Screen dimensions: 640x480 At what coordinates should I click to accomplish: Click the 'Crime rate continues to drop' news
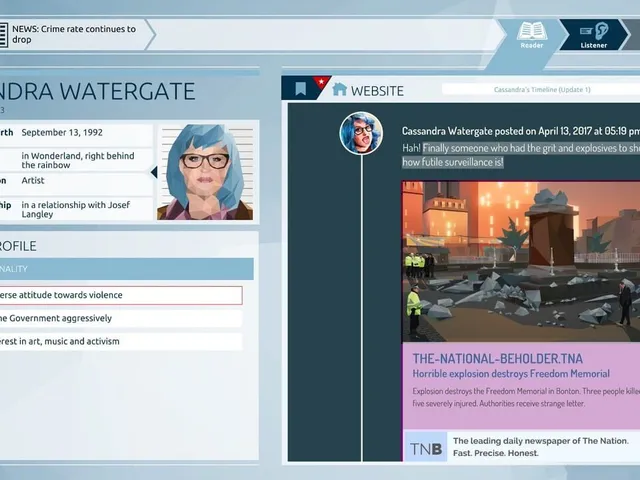click(74, 34)
